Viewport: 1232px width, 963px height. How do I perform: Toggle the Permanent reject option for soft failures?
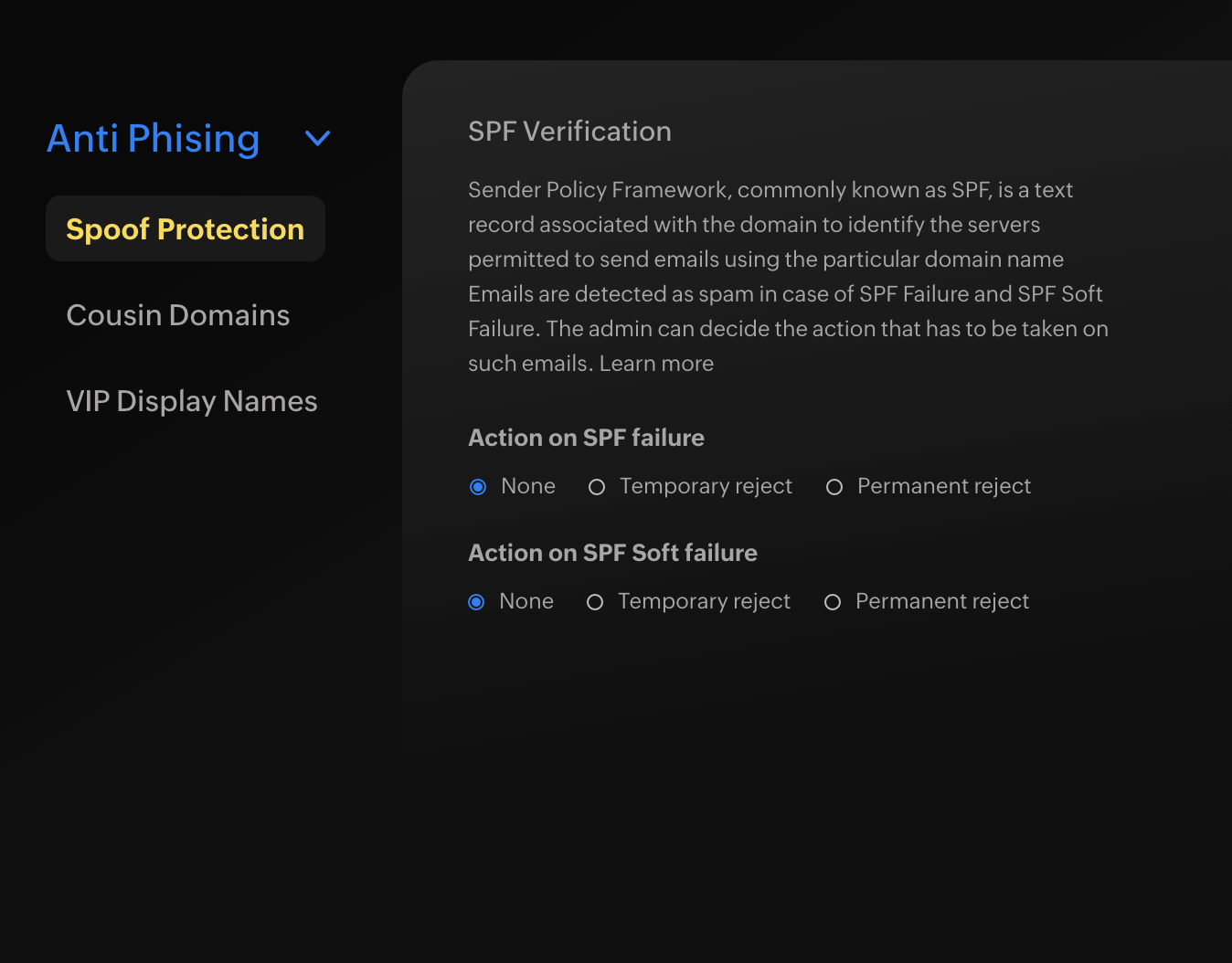(832, 601)
